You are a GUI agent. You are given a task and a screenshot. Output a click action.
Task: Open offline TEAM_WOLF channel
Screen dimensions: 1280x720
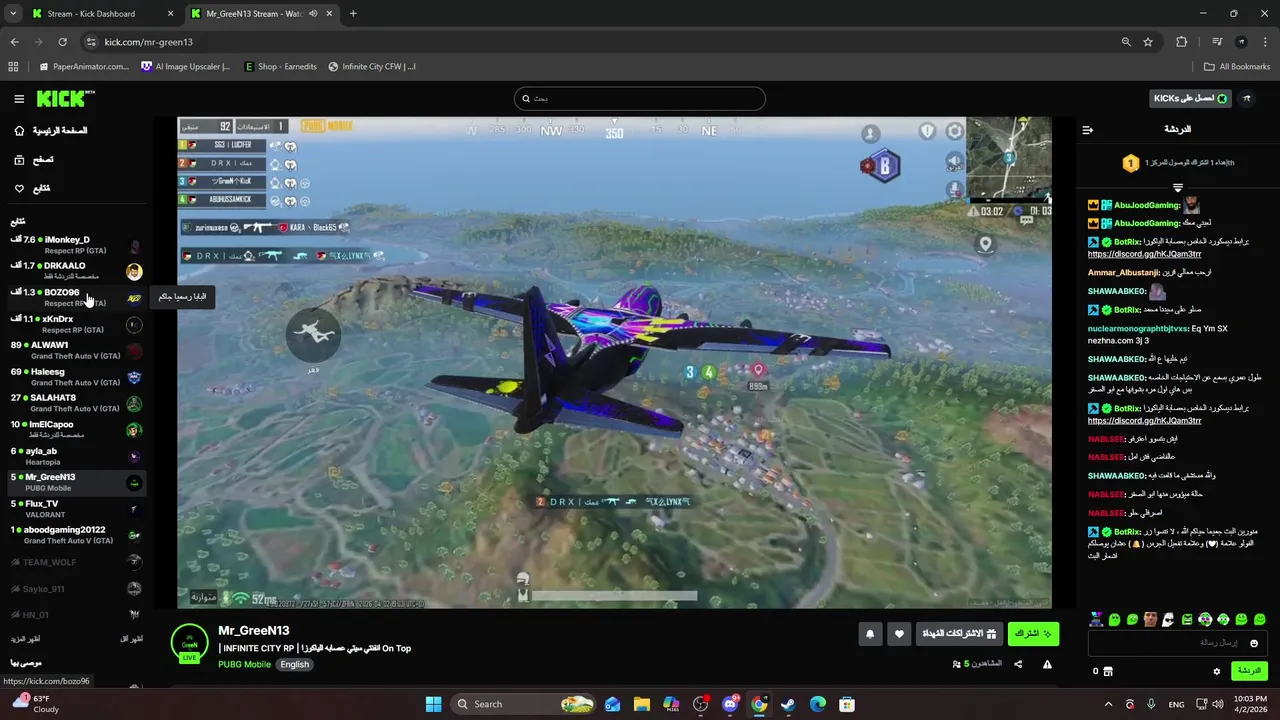pyautogui.click(x=75, y=562)
